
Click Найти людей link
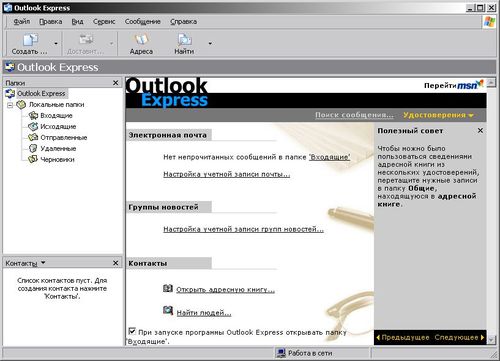tap(204, 313)
